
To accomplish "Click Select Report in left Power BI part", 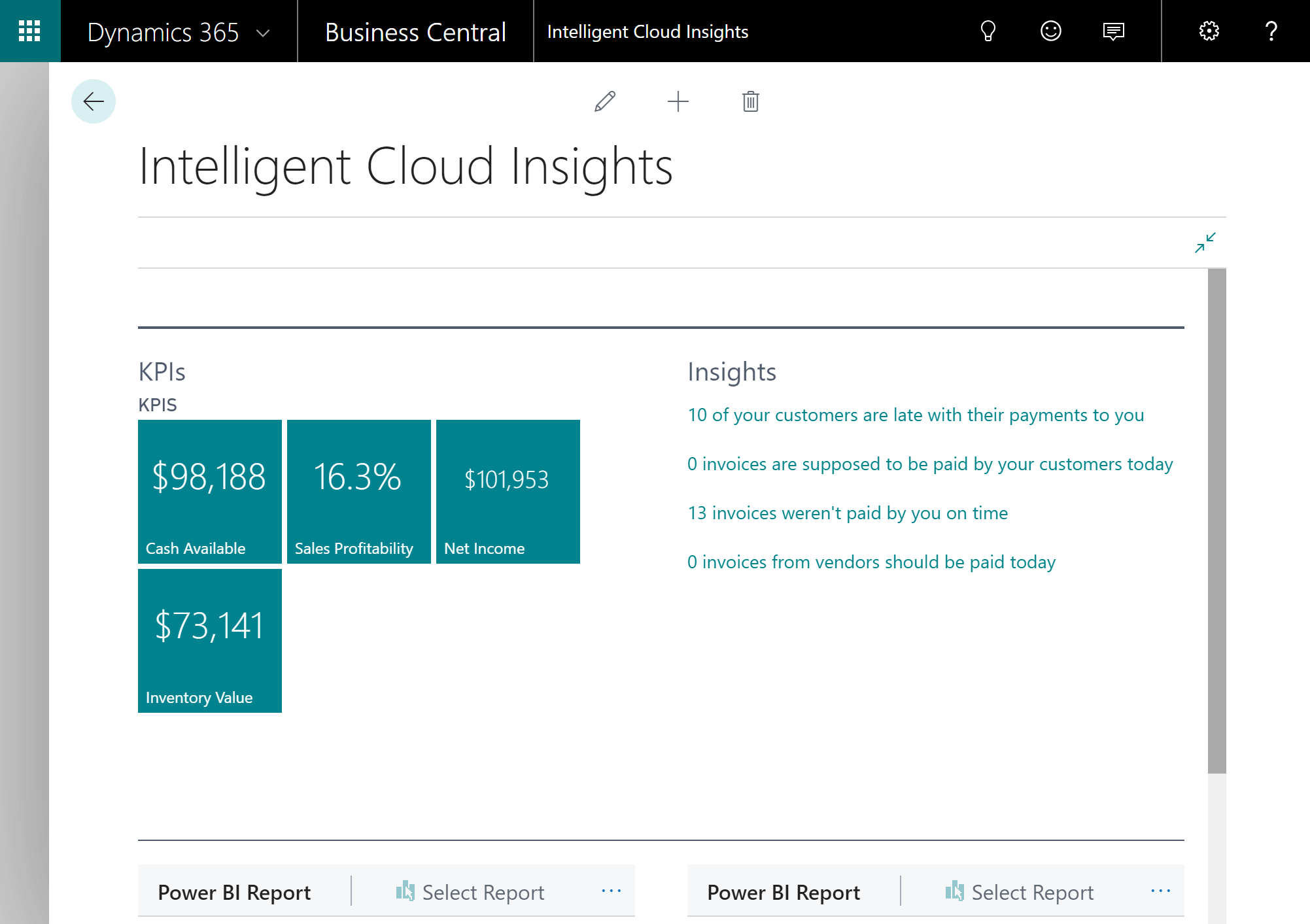I will coord(470,893).
